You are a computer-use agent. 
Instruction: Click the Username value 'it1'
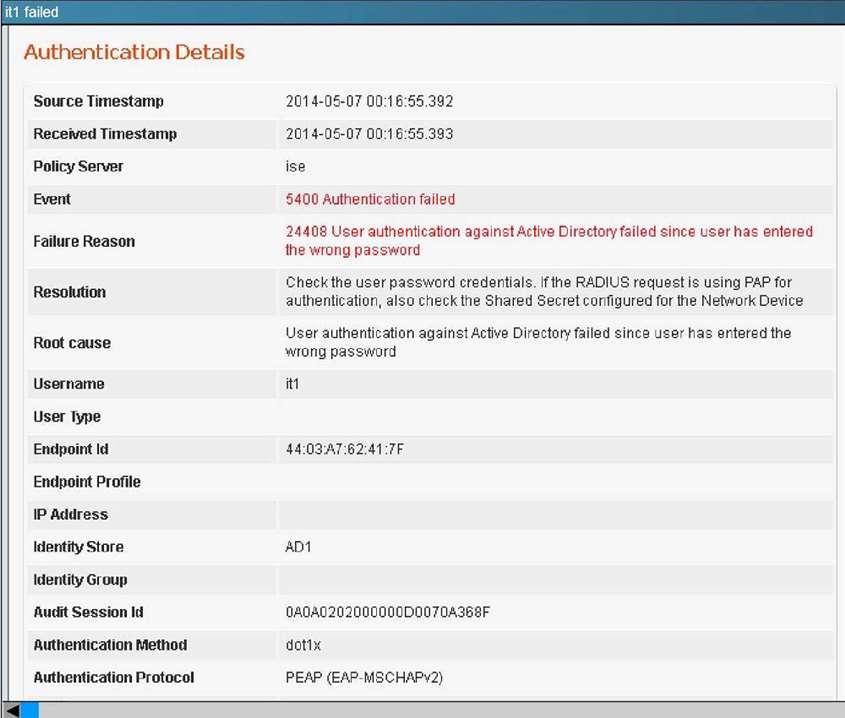tap(293, 384)
